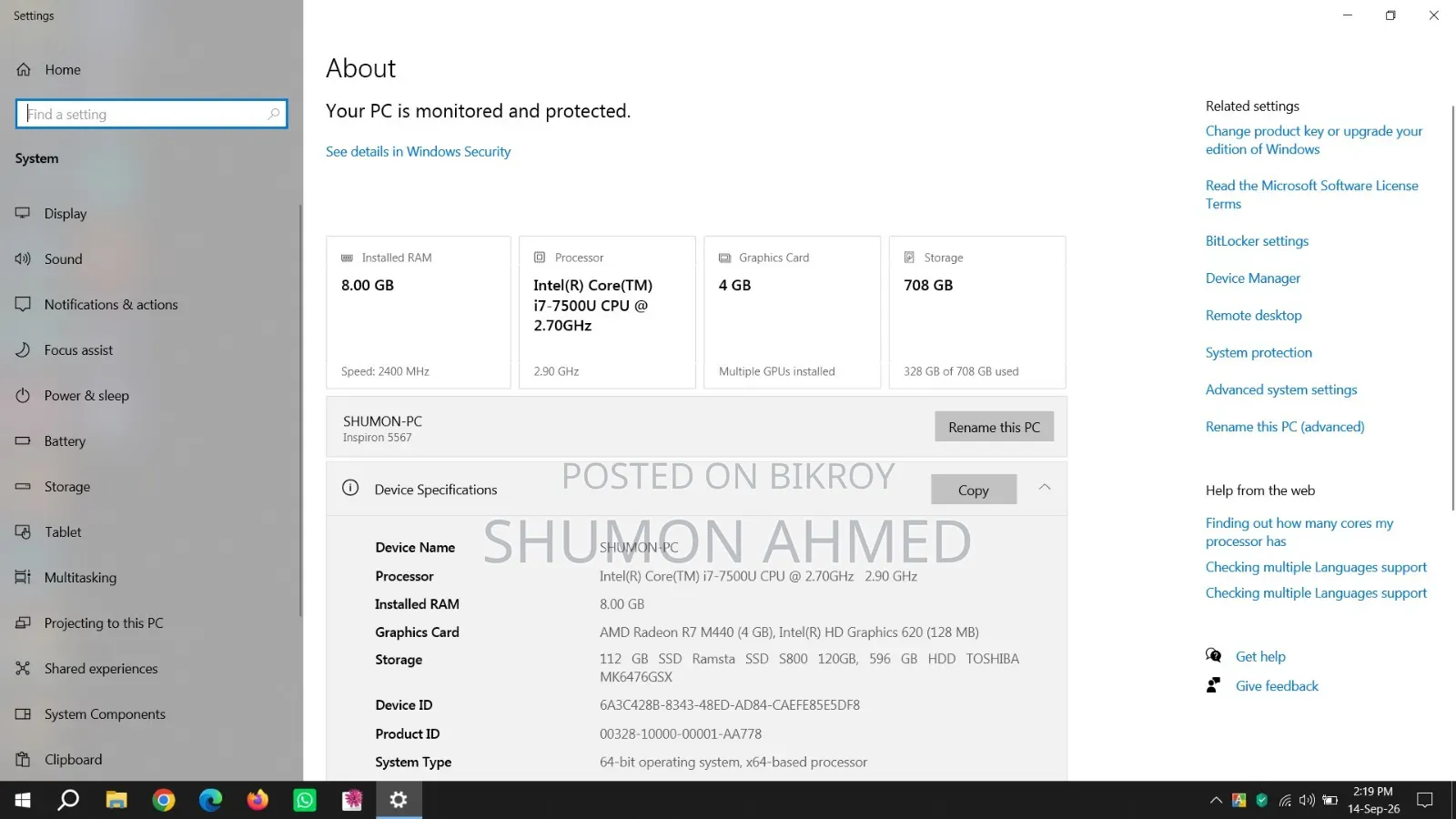Click the Processor summary card
This screenshot has height=819, width=1456.
coord(607,313)
